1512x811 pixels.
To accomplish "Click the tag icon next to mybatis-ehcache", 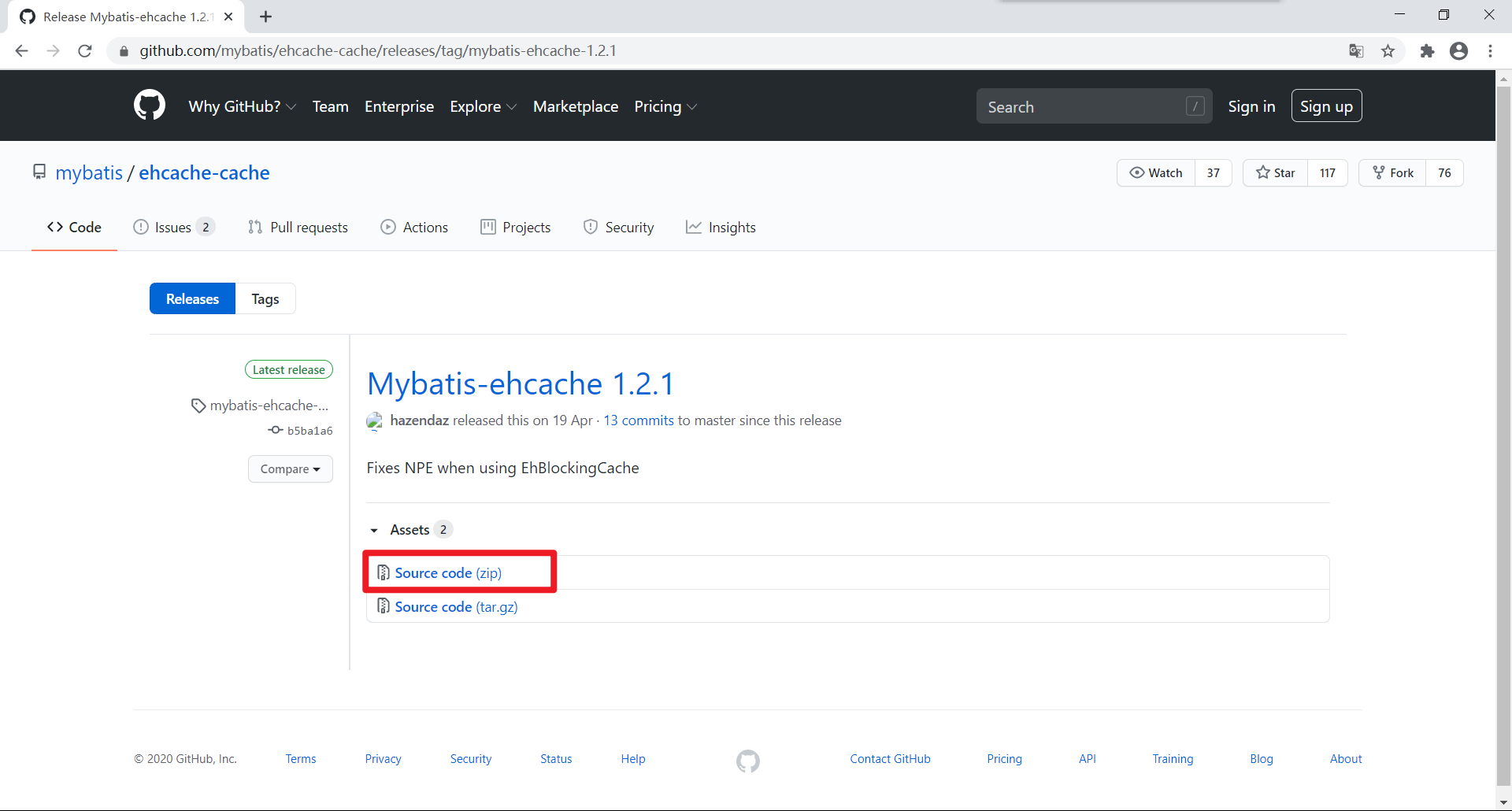I will click(198, 405).
